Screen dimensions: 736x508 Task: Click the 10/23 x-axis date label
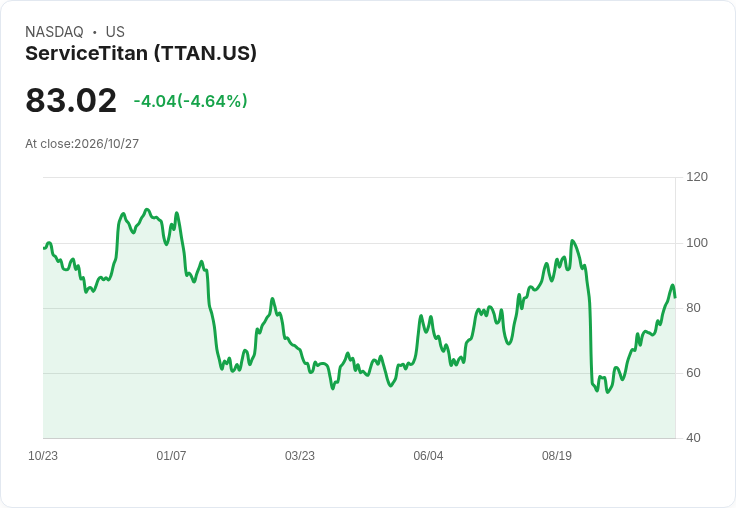coord(43,456)
